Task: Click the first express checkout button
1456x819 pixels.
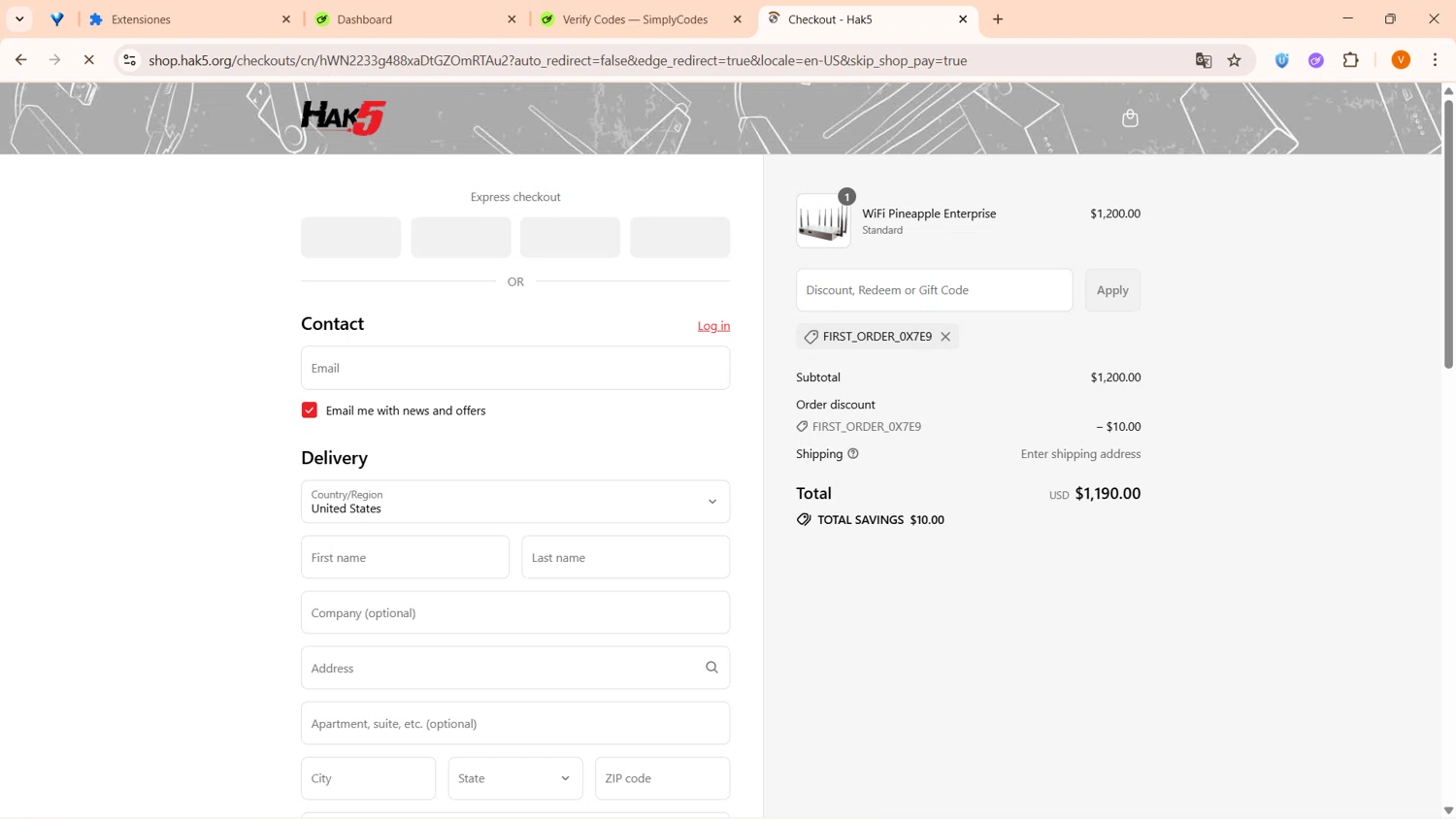Action: (x=350, y=238)
